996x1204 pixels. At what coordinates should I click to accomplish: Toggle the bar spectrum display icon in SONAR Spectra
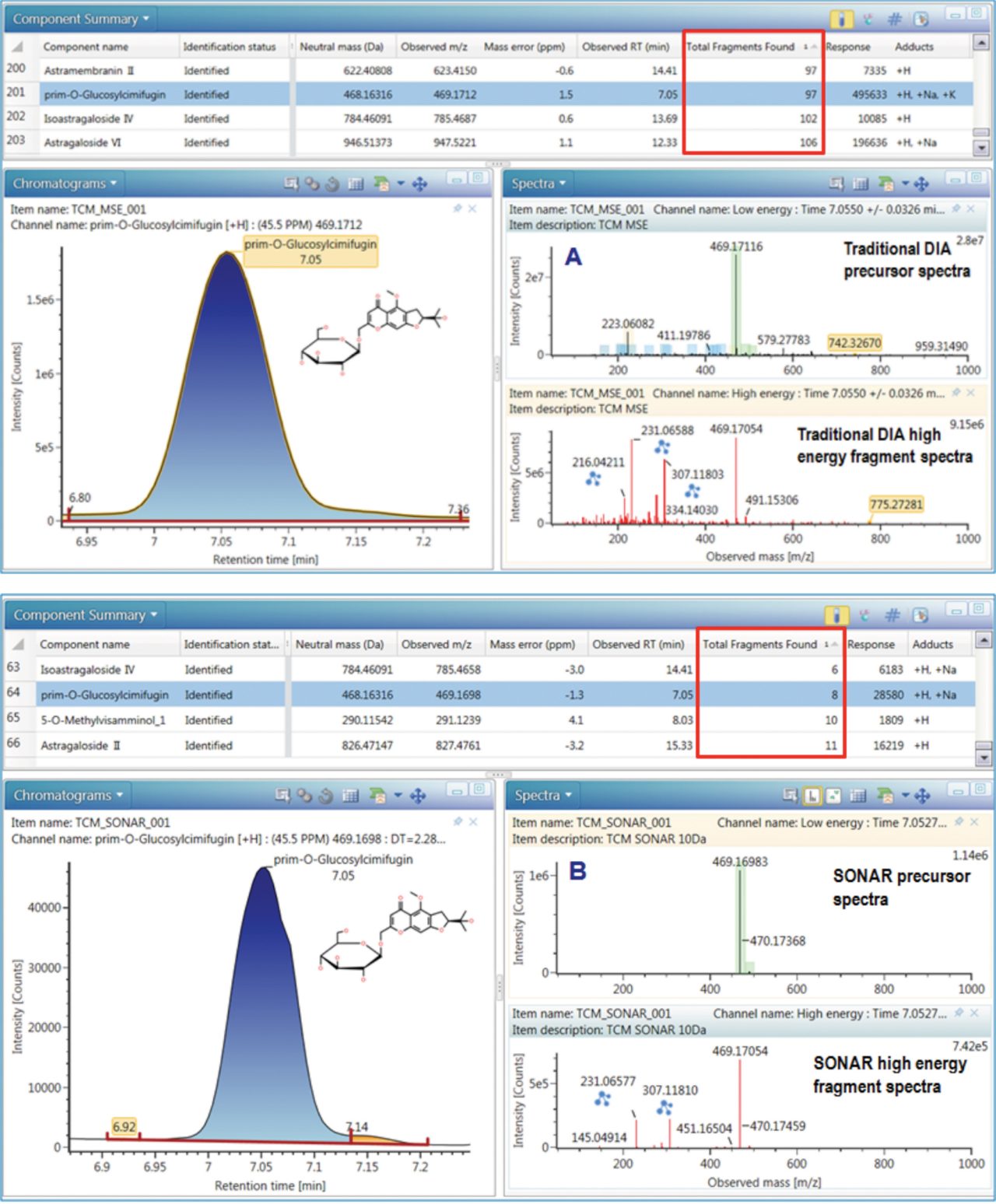[812, 796]
